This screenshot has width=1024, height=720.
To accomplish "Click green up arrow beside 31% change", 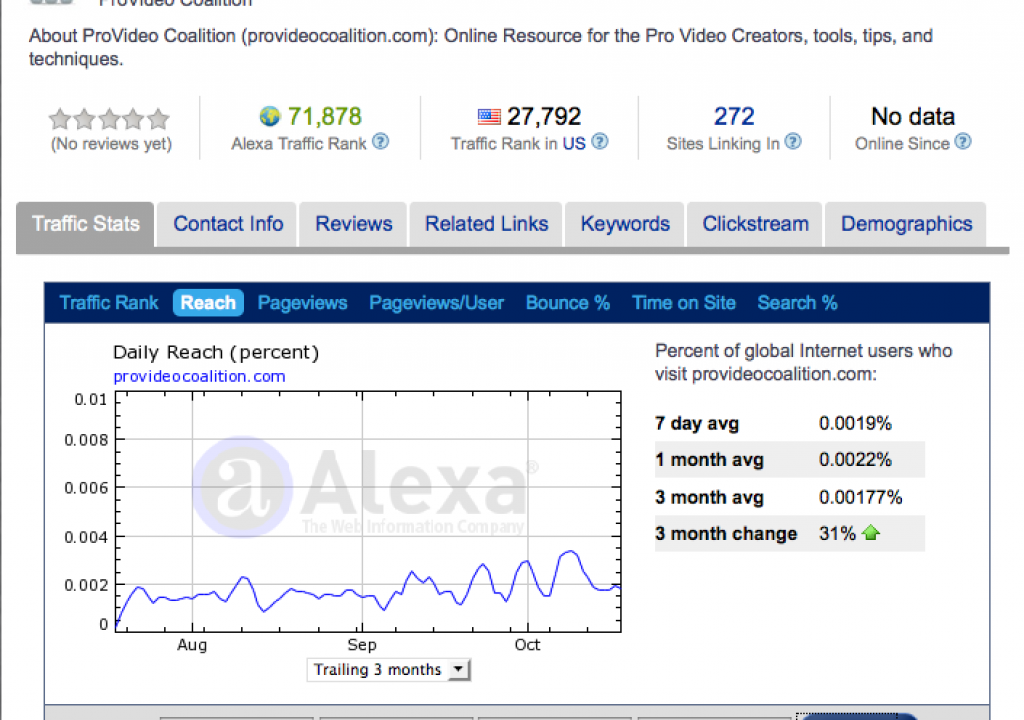I will point(871,533).
